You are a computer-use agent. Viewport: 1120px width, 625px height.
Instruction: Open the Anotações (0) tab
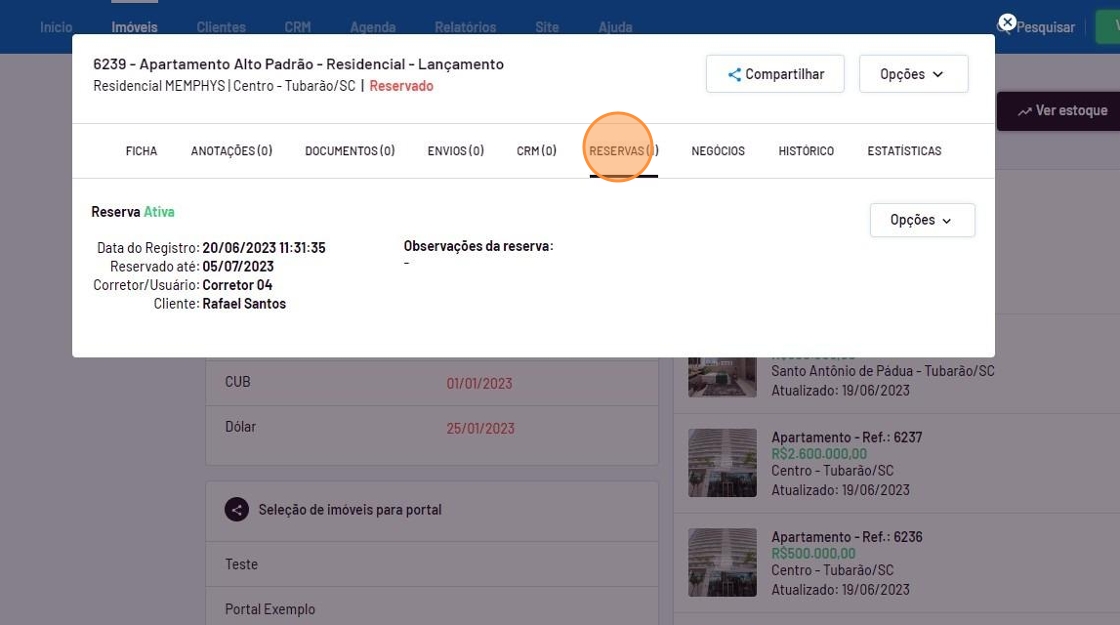[231, 151]
